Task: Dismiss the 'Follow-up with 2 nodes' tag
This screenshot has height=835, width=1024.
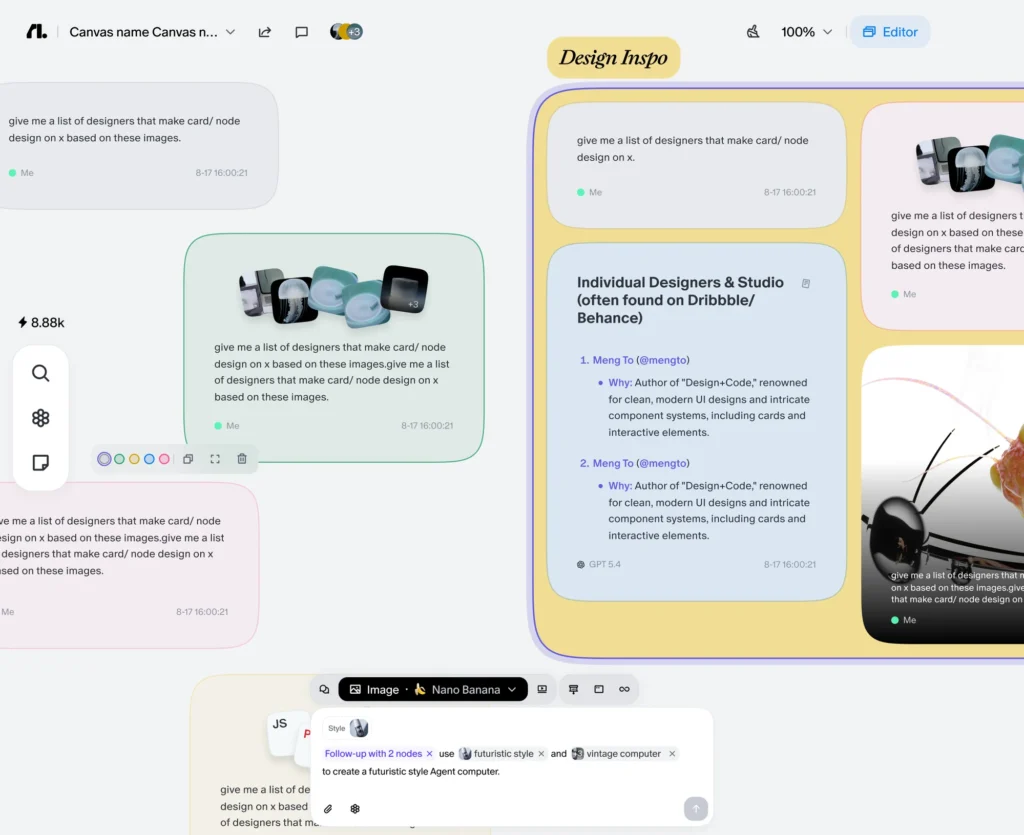Action: click(430, 754)
